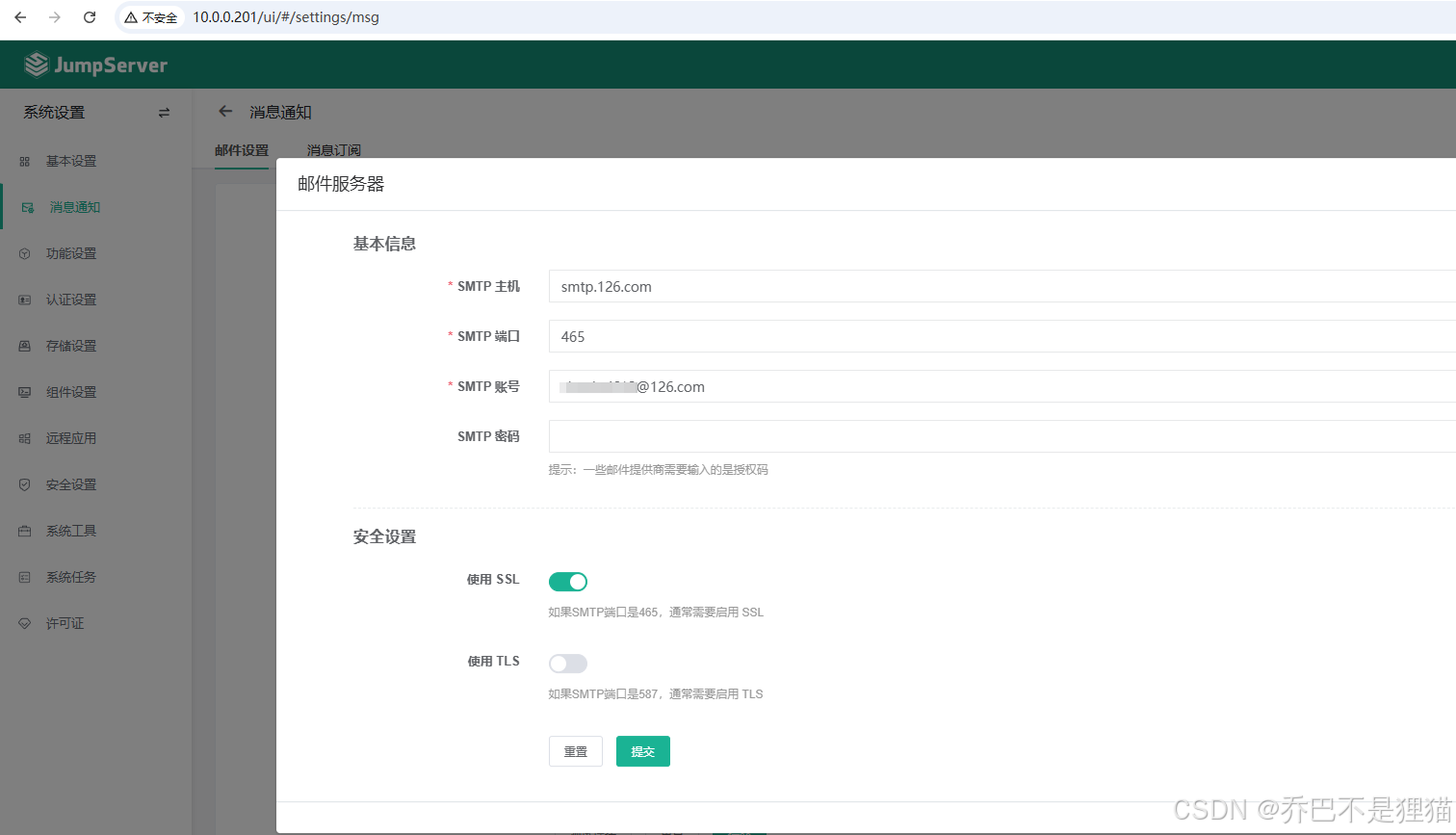Click the SMTP 账号 email field
This screenshot has width=1456, height=835.
click(1002, 386)
